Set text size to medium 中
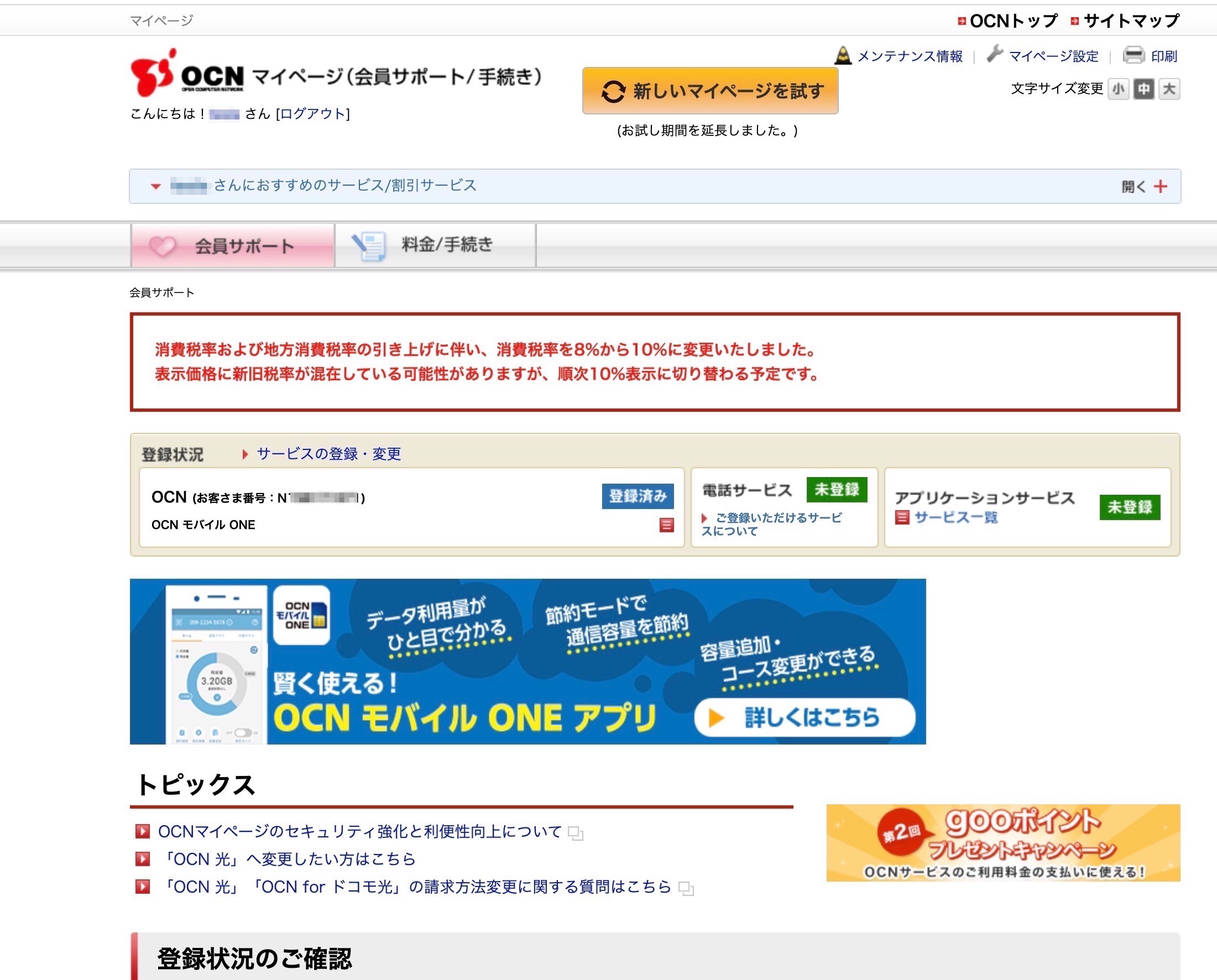 [1143, 89]
